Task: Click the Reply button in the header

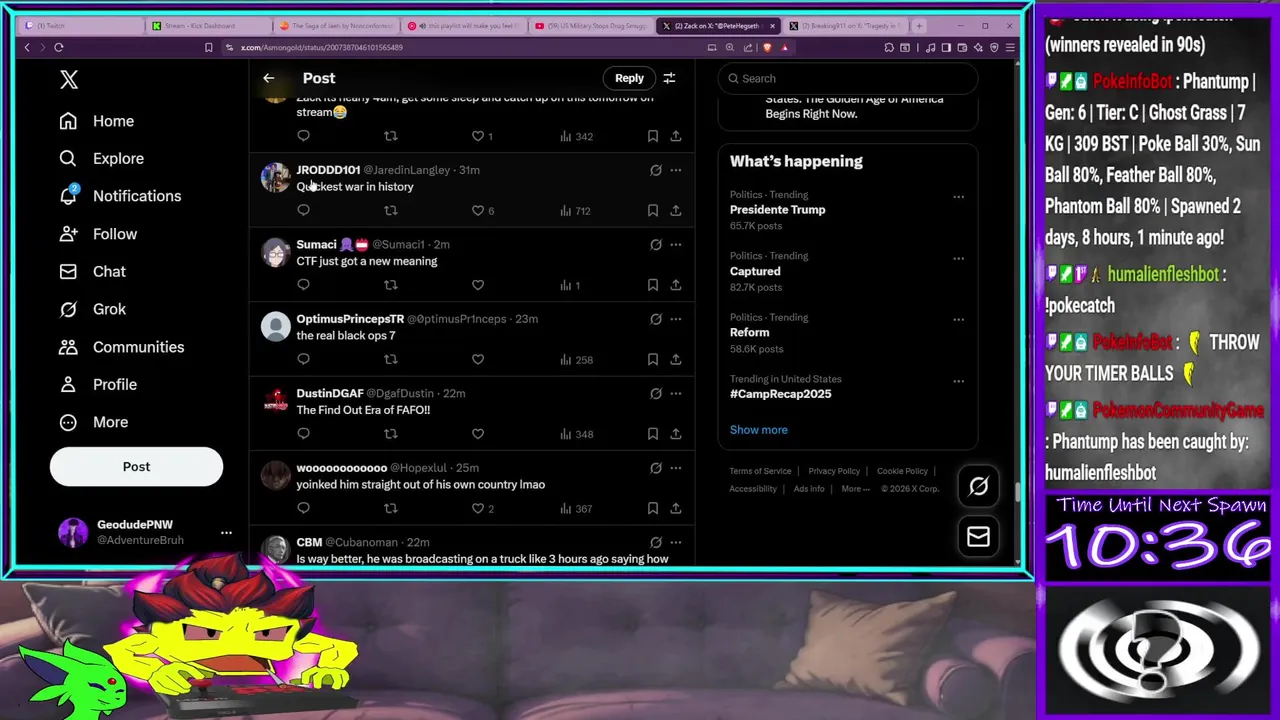Action: coord(629,78)
